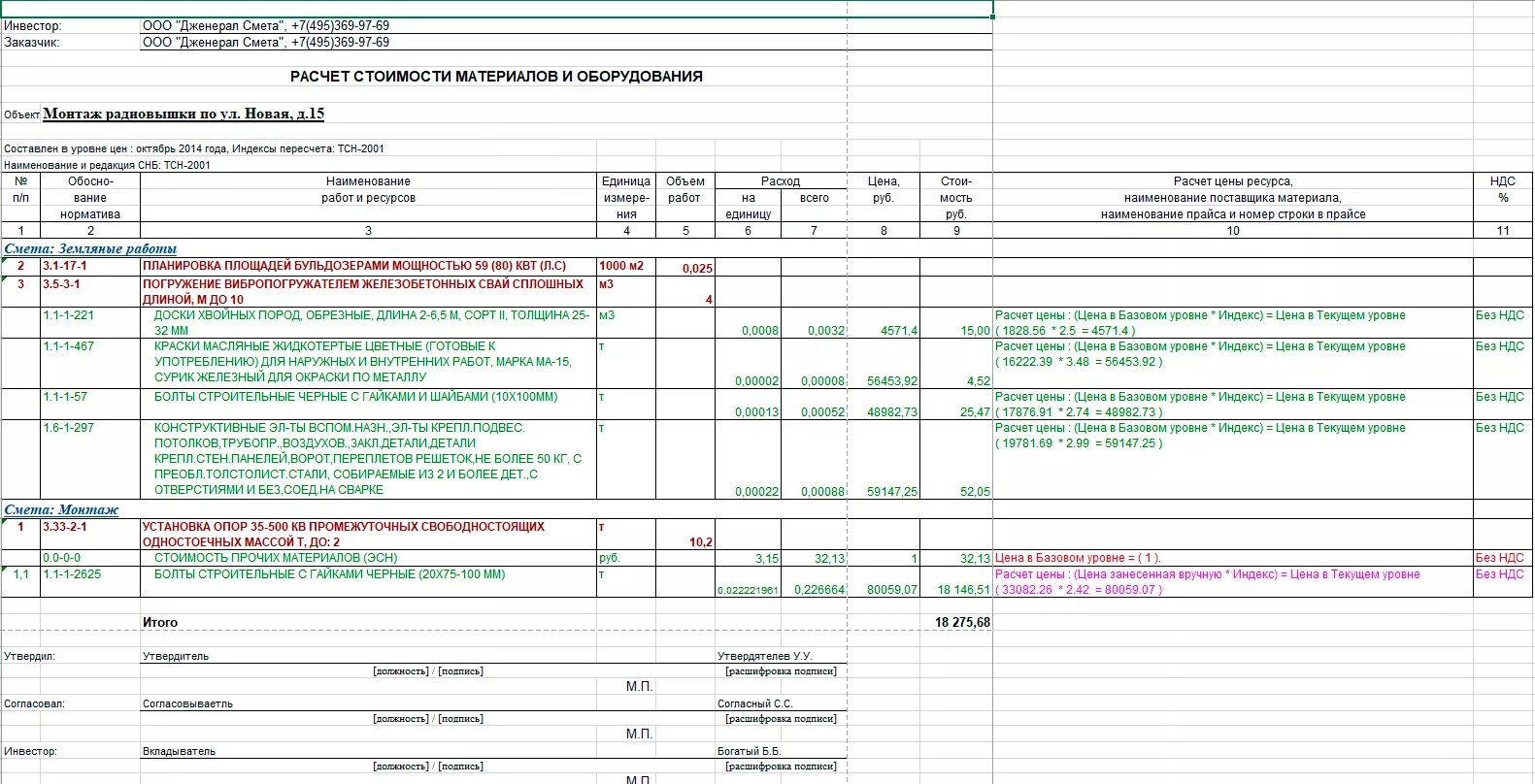Select the object name 'Монтаж радиовышки по ул. Новая, д.15'
The image size is (1535, 784).
coord(184,114)
